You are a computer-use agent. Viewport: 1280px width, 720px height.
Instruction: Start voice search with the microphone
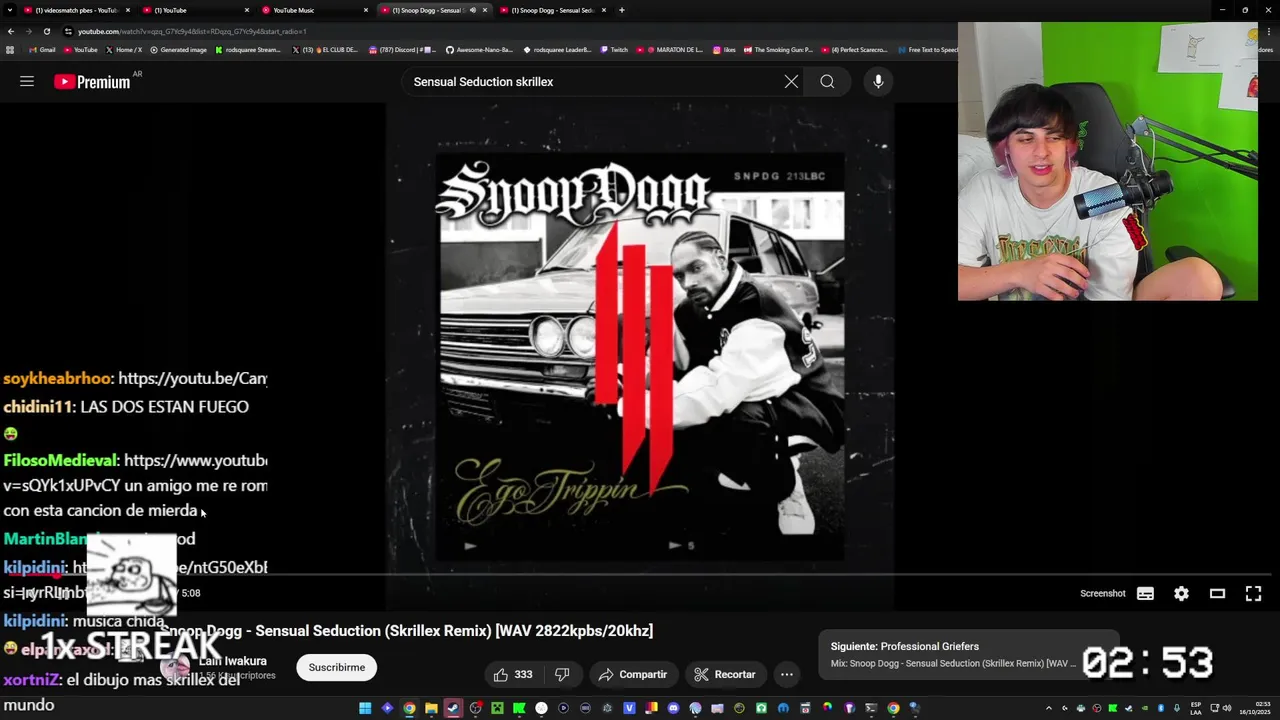878,82
